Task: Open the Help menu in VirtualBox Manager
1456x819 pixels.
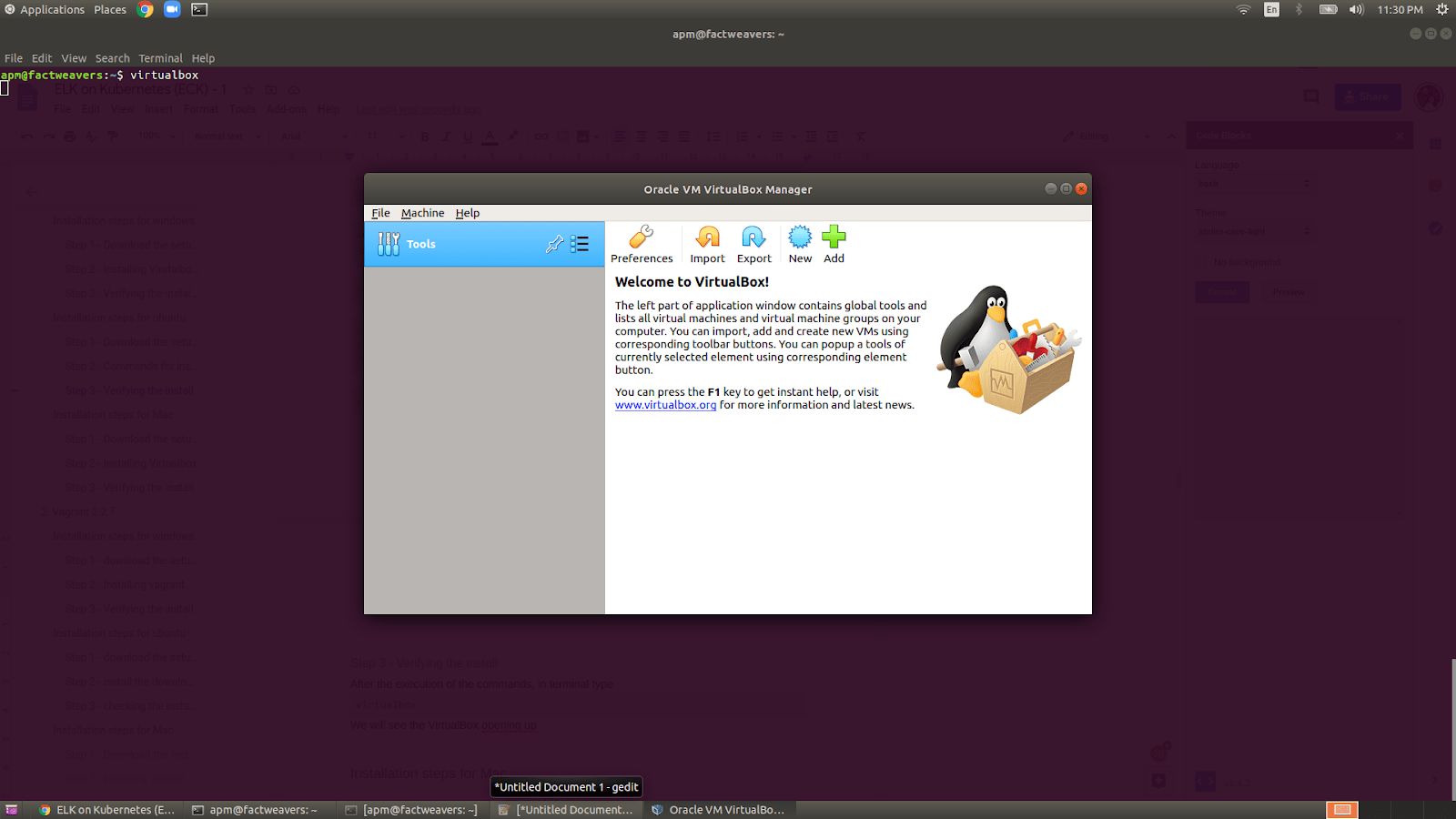Action: coord(468,213)
